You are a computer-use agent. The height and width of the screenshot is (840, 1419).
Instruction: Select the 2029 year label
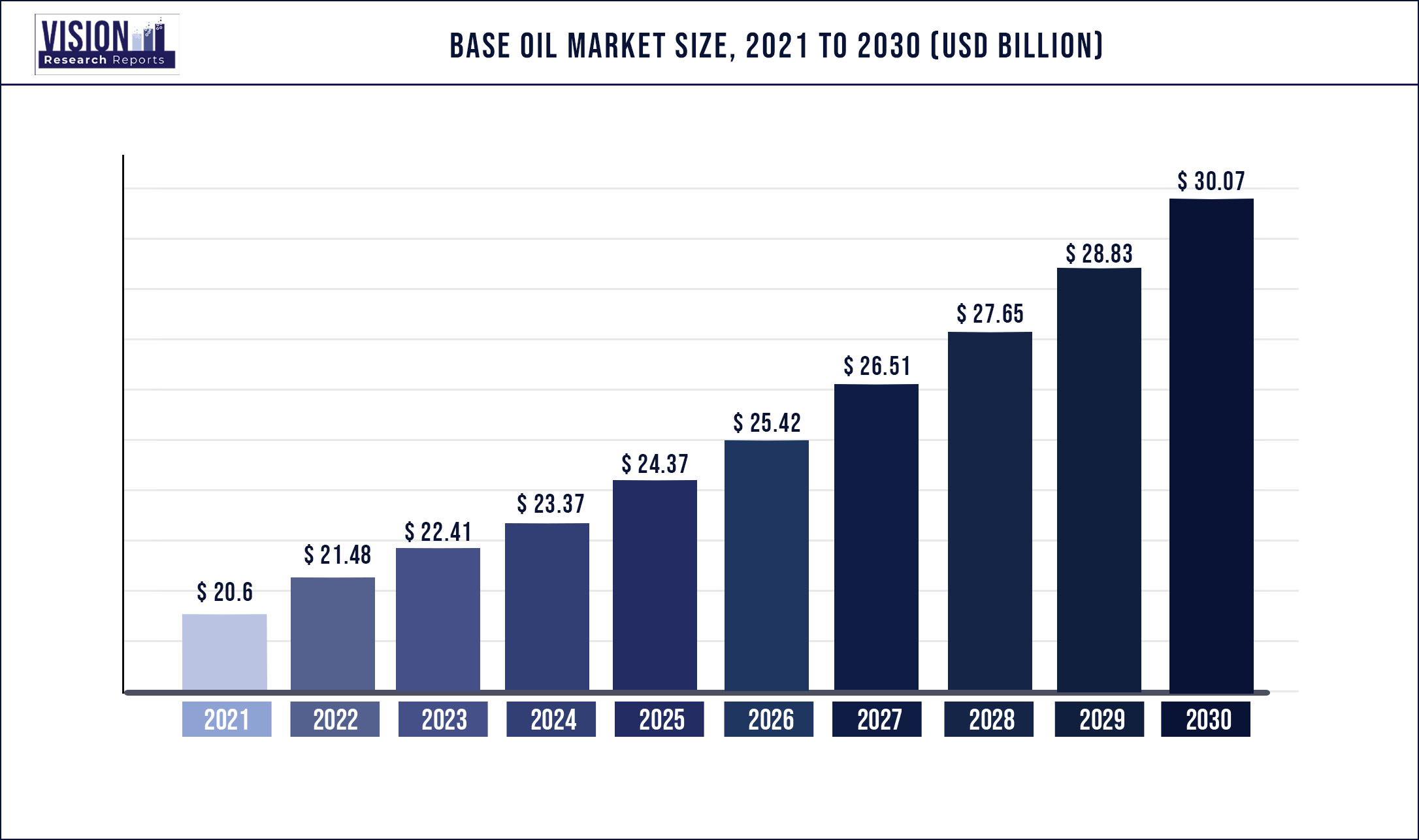[x=1100, y=719]
